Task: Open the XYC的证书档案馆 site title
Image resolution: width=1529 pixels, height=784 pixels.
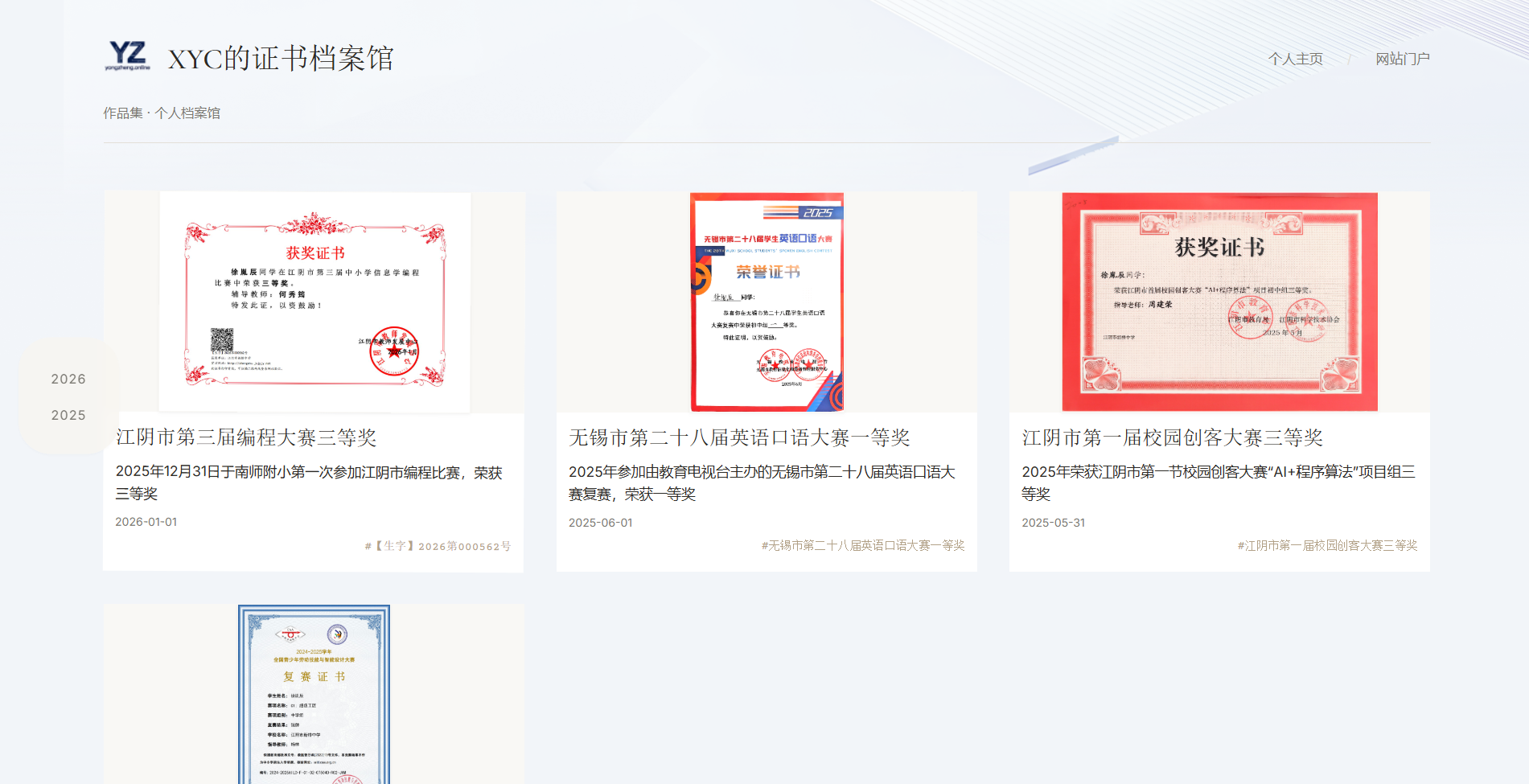Action: click(x=281, y=59)
